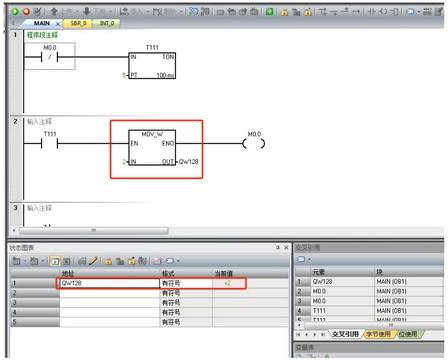Viewport: 448px width, 362px height.
Task: Open the editor view dropdown at toolbar end
Action: (419, 12)
